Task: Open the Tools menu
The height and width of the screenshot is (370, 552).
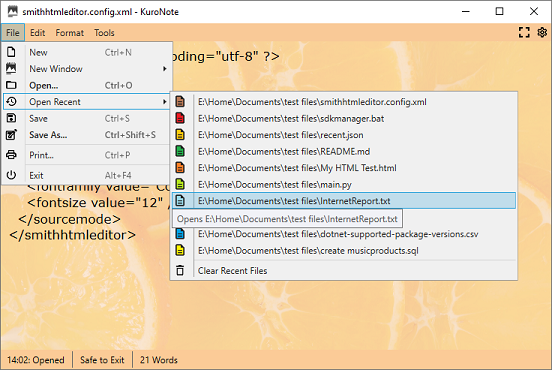Action: [x=104, y=33]
